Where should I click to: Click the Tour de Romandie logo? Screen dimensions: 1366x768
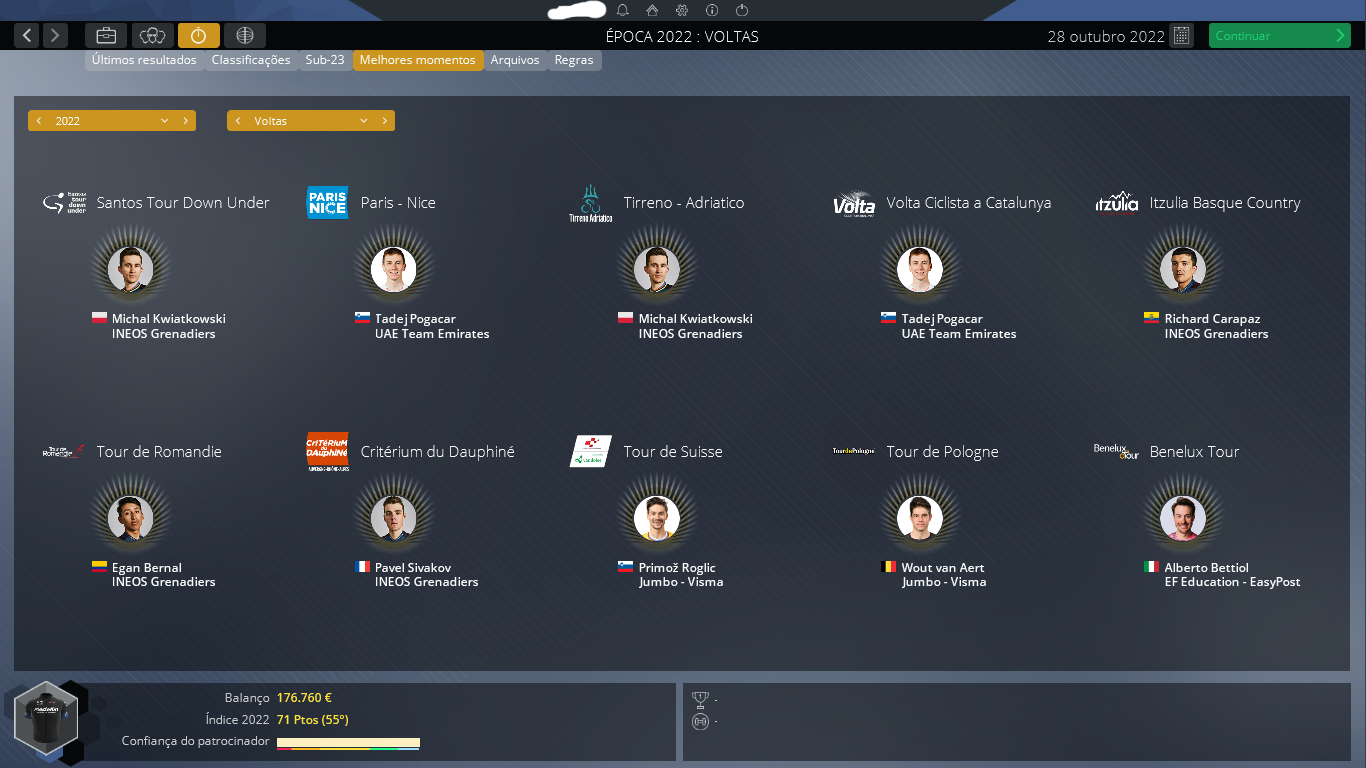[65, 452]
